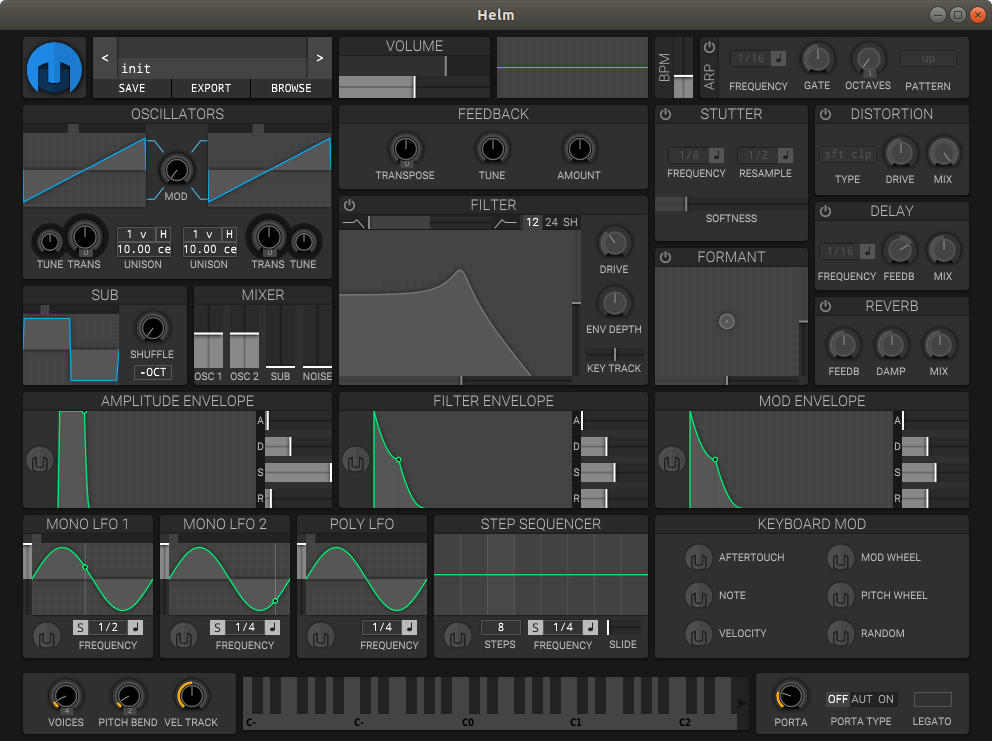Open Mono LFO 1 frequency 1/2 selector
The height and width of the screenshot is (741, 992).
(x=108, y=627)
